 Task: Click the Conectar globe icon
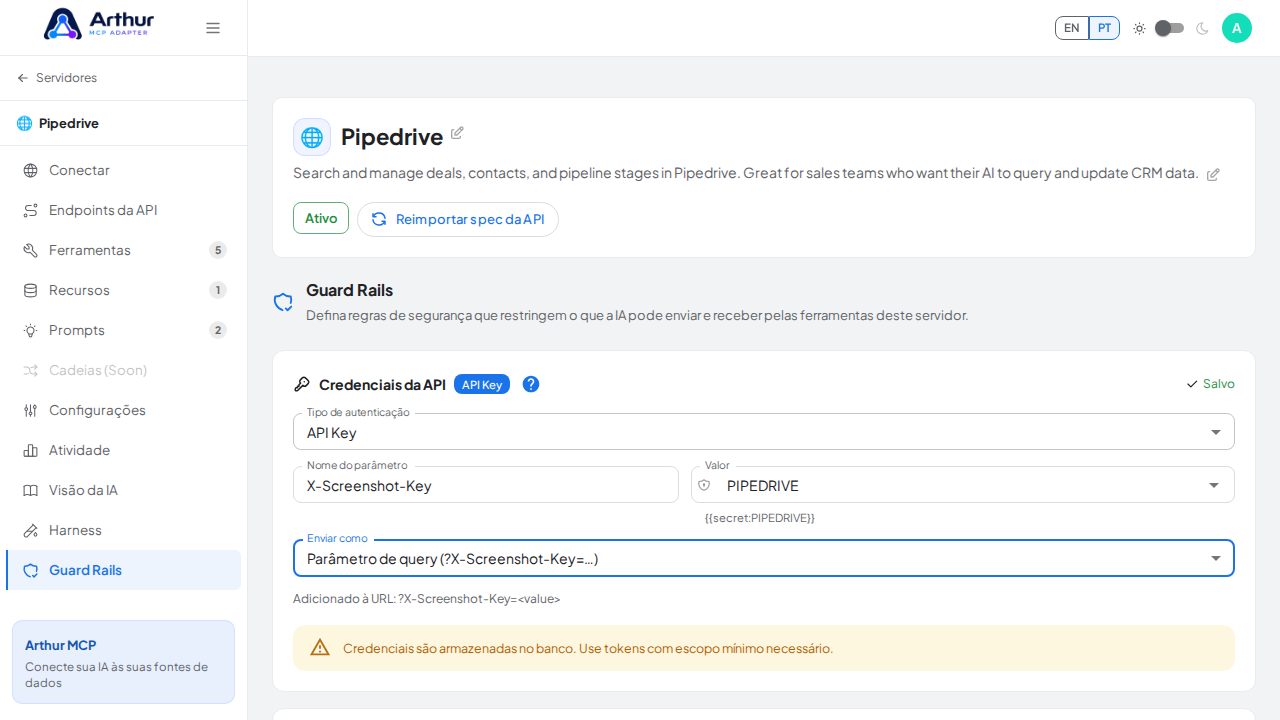[31, 170]
